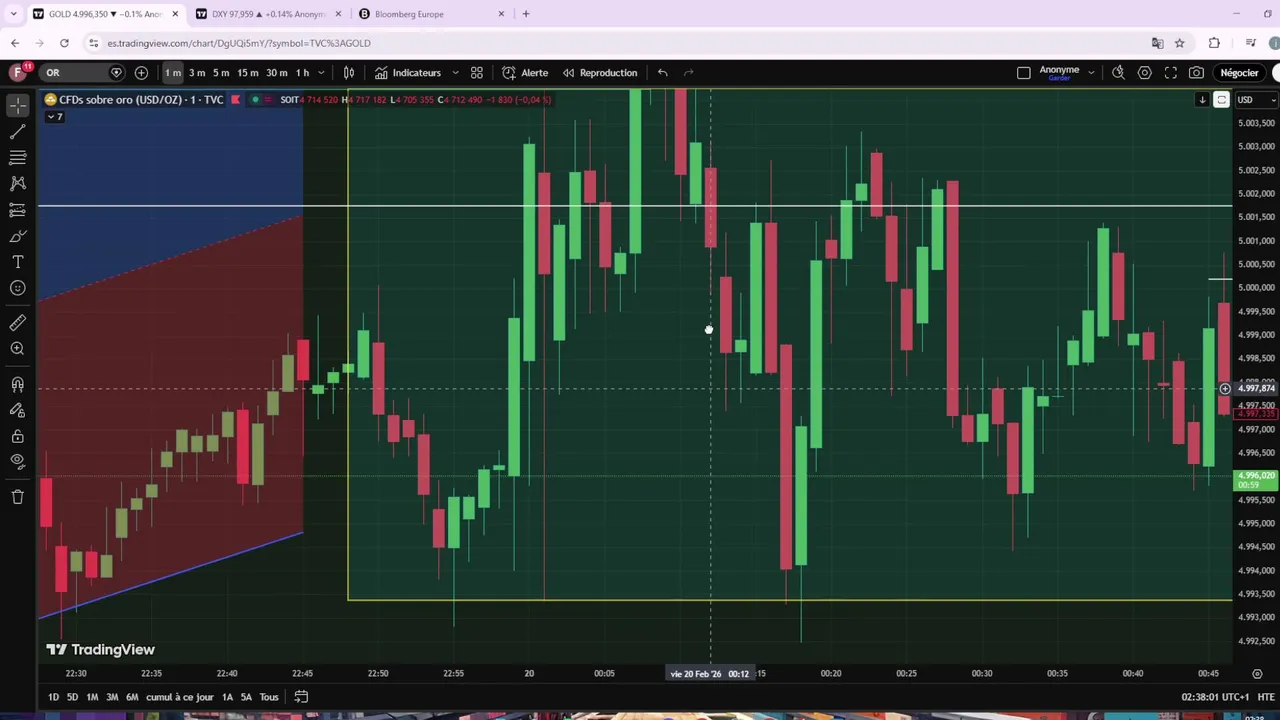Image resolution: width=1280 pixels, height=720 pixels.
Task: Click the red flag on symbol legend
Action: 235,99
